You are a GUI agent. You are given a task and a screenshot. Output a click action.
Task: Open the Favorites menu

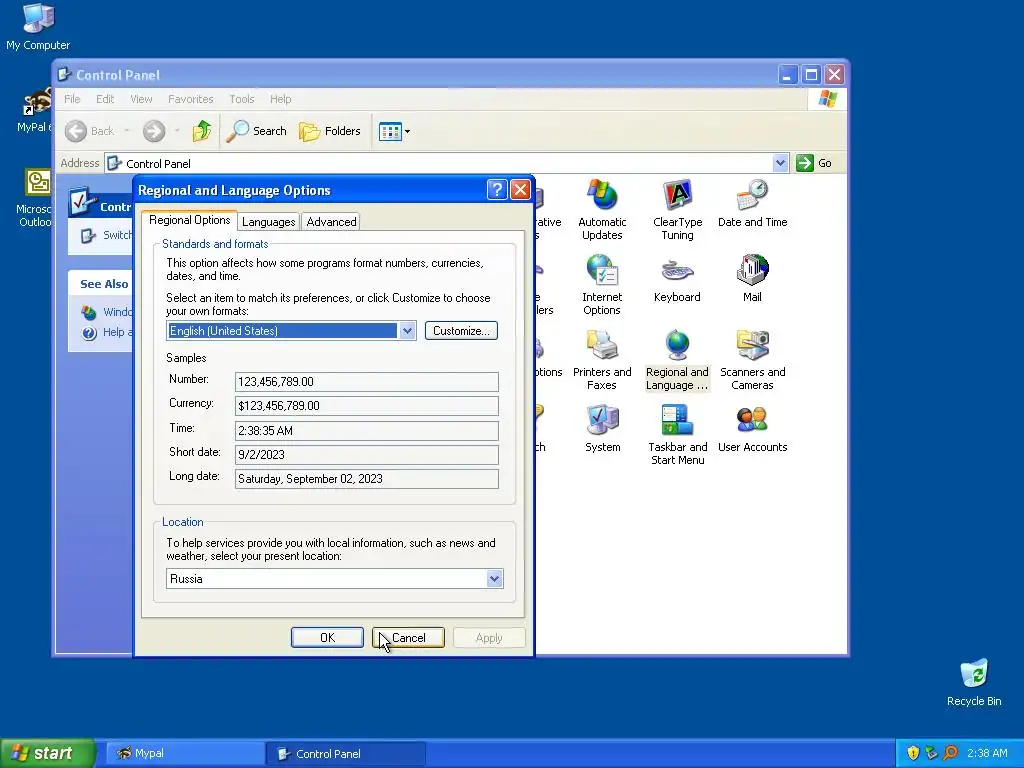click(191, 99)
